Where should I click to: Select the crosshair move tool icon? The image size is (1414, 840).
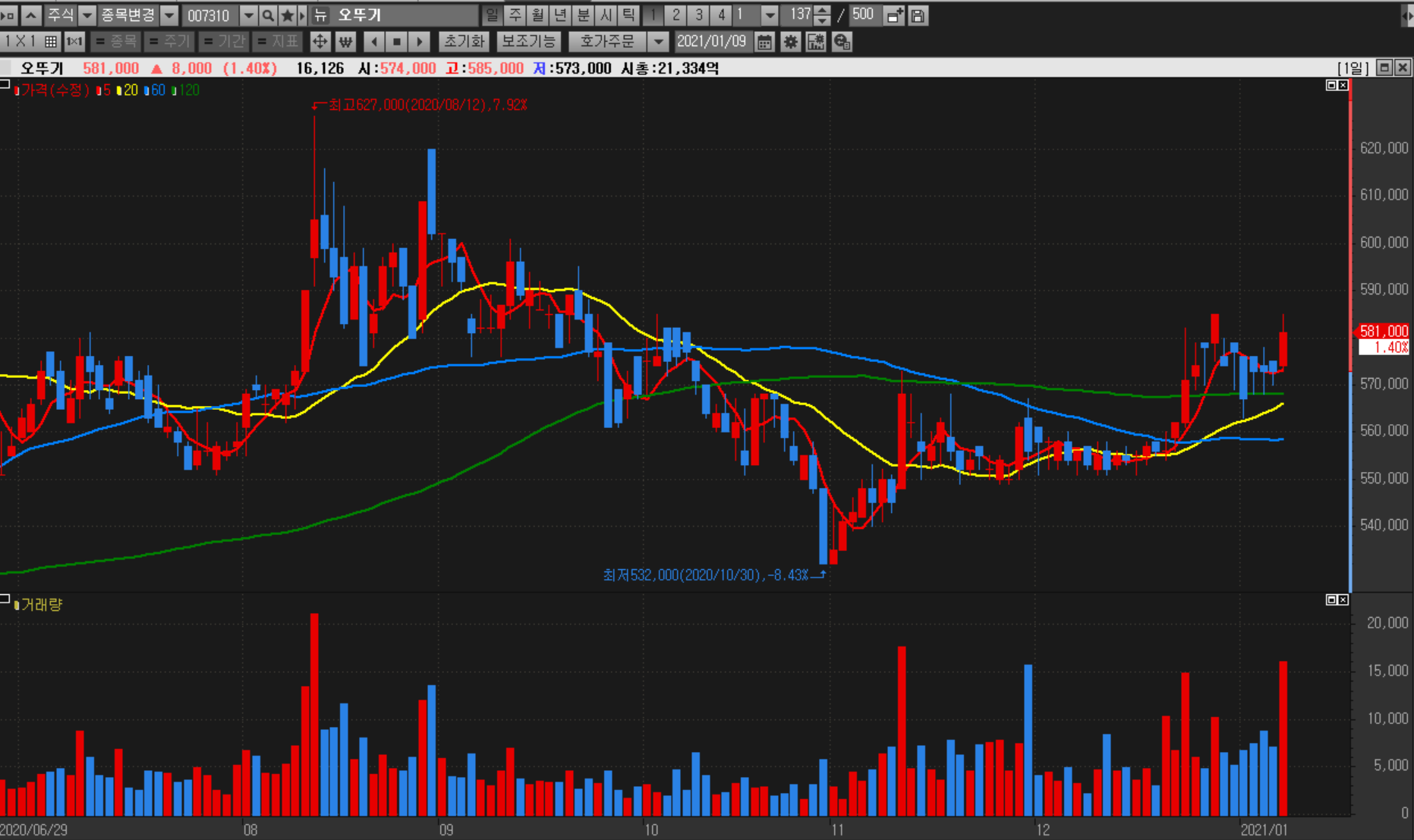(x=320, y=42)
